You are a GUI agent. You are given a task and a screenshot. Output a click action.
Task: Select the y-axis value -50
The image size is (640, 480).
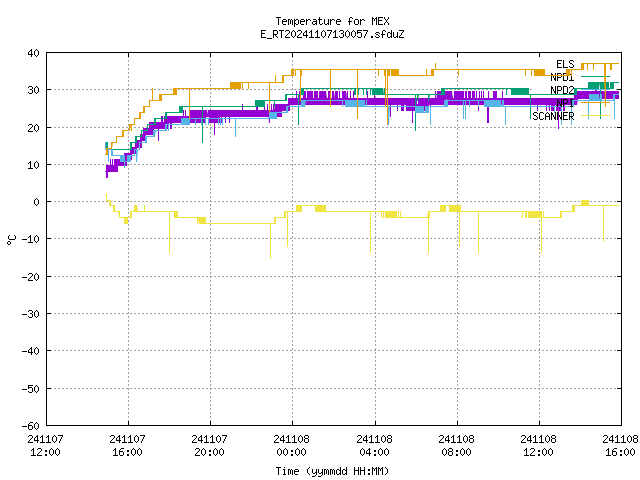31,389
